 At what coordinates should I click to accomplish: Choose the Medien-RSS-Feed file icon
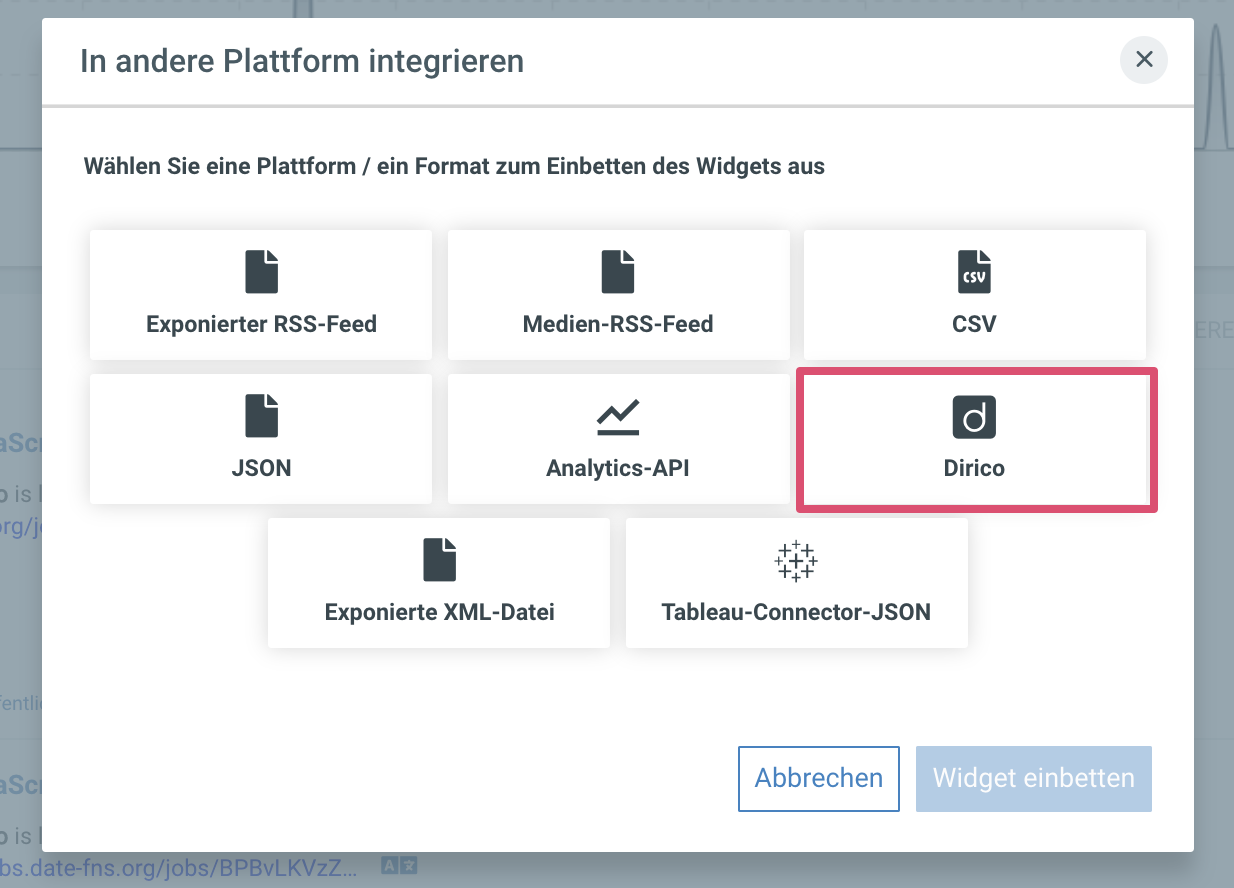point(618,272)
